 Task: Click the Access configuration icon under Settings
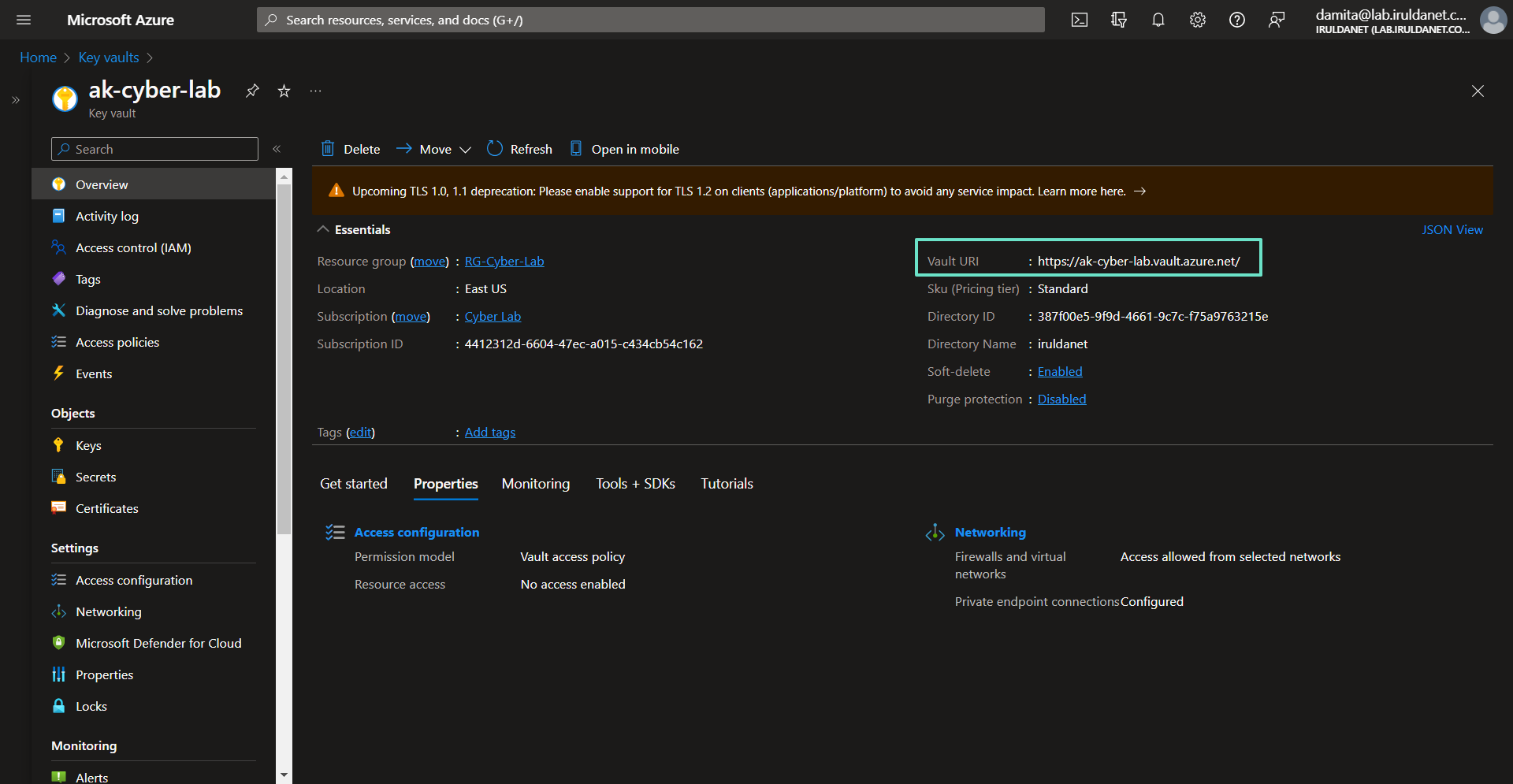(x=58, y=579)
